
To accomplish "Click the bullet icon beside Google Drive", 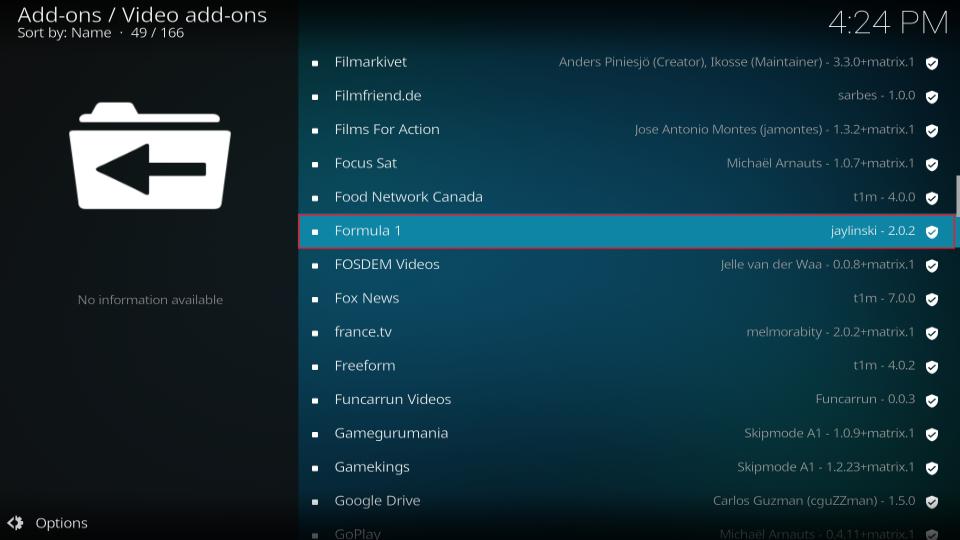I will [315, 501].
